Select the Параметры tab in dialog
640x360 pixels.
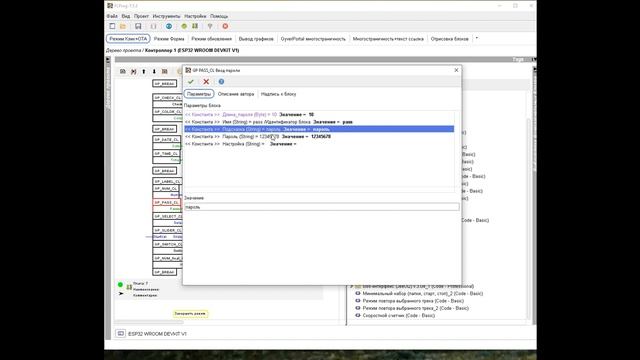(x=199, y=94)
